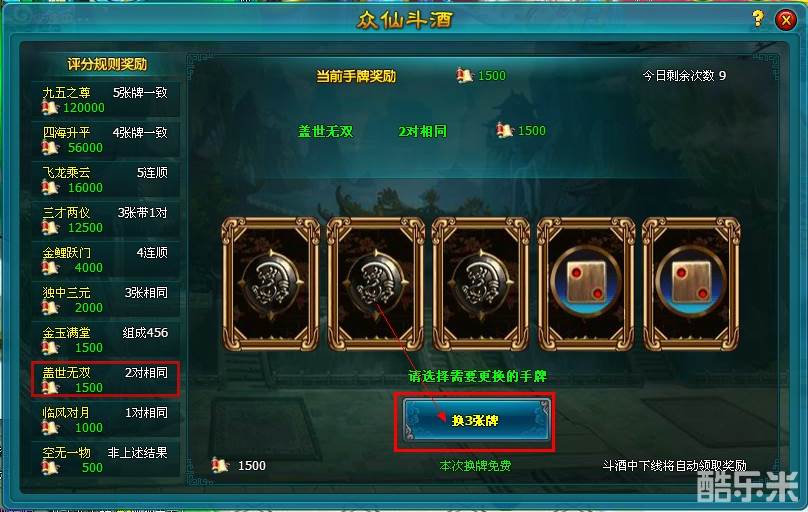Click the 九五之尊 scoring rule entry
808x512 pixels.
[x=105, y=99]
